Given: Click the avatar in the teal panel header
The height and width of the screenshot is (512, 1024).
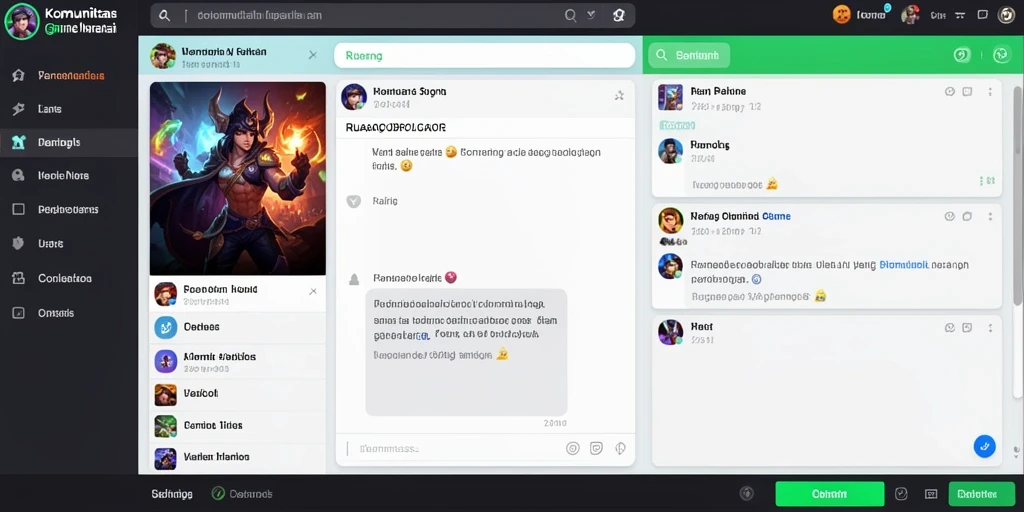Looking at the screenshot, I should (163, 56).
